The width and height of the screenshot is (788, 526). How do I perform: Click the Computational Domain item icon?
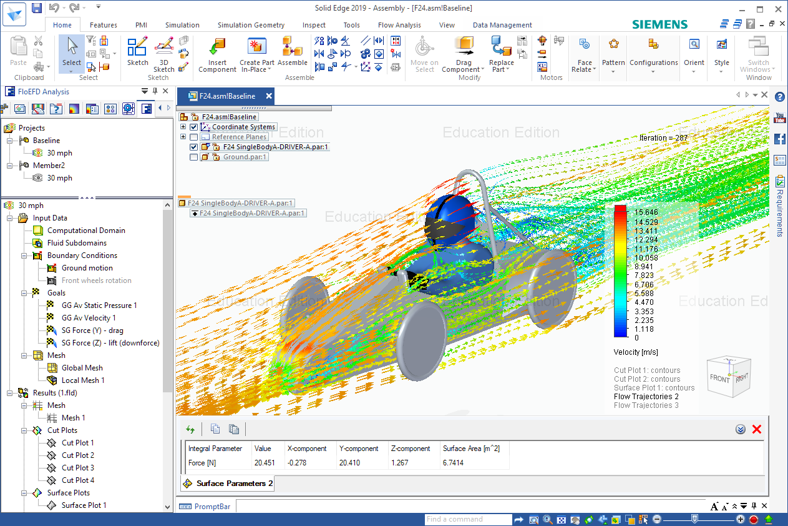[38, 231]
